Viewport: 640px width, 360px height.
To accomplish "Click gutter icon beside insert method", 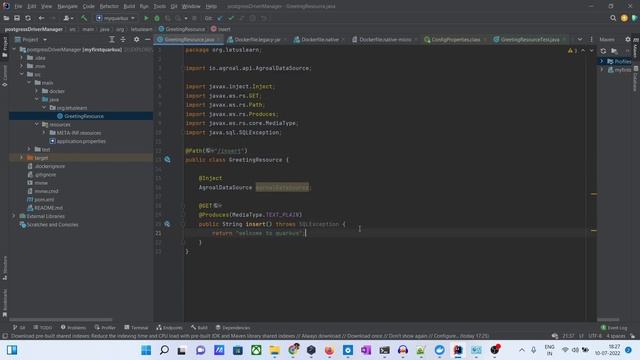I will (167, 224).
